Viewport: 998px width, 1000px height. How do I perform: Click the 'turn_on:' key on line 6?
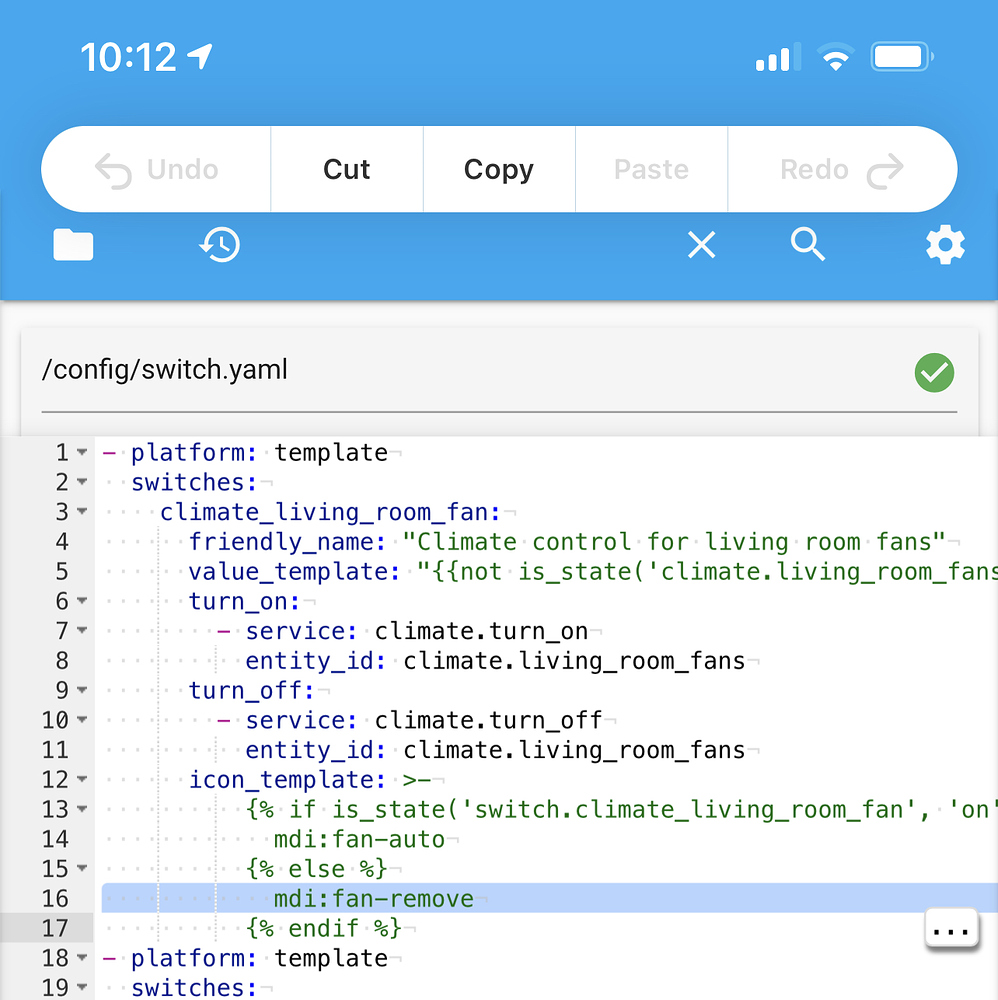tap(244, 601)
